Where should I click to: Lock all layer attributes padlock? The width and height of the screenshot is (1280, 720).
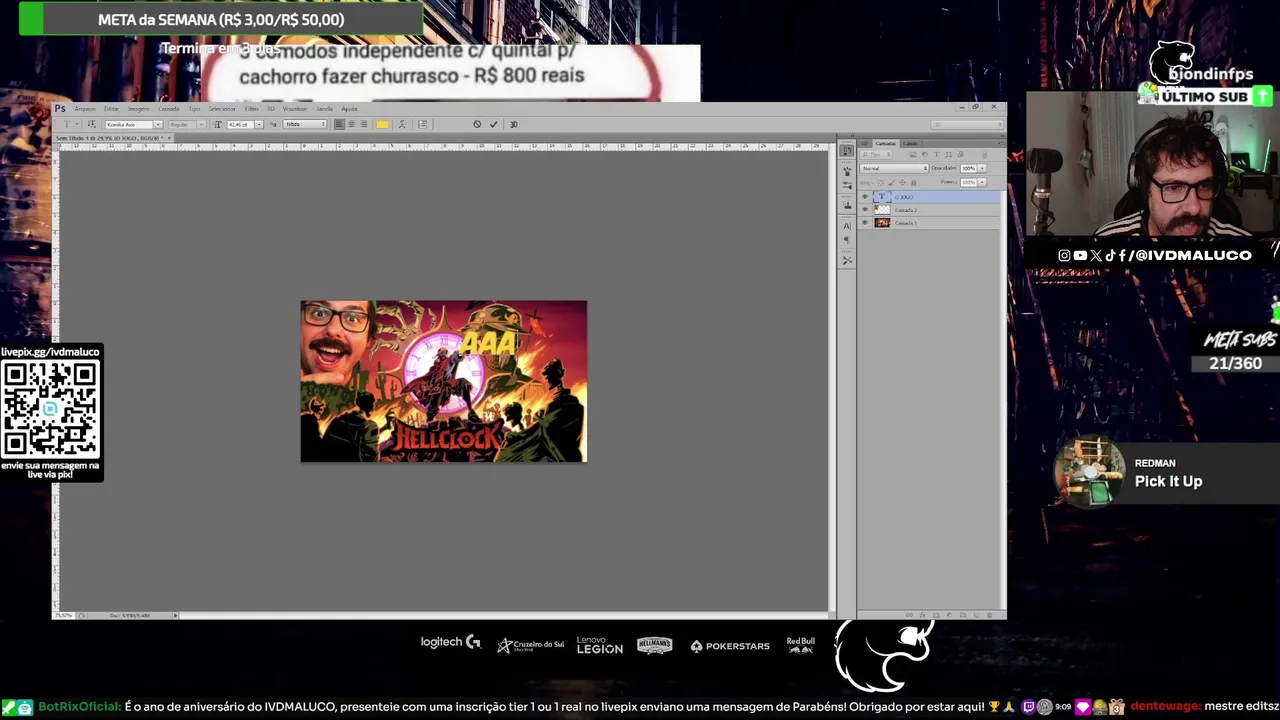[x=914, y=183]
